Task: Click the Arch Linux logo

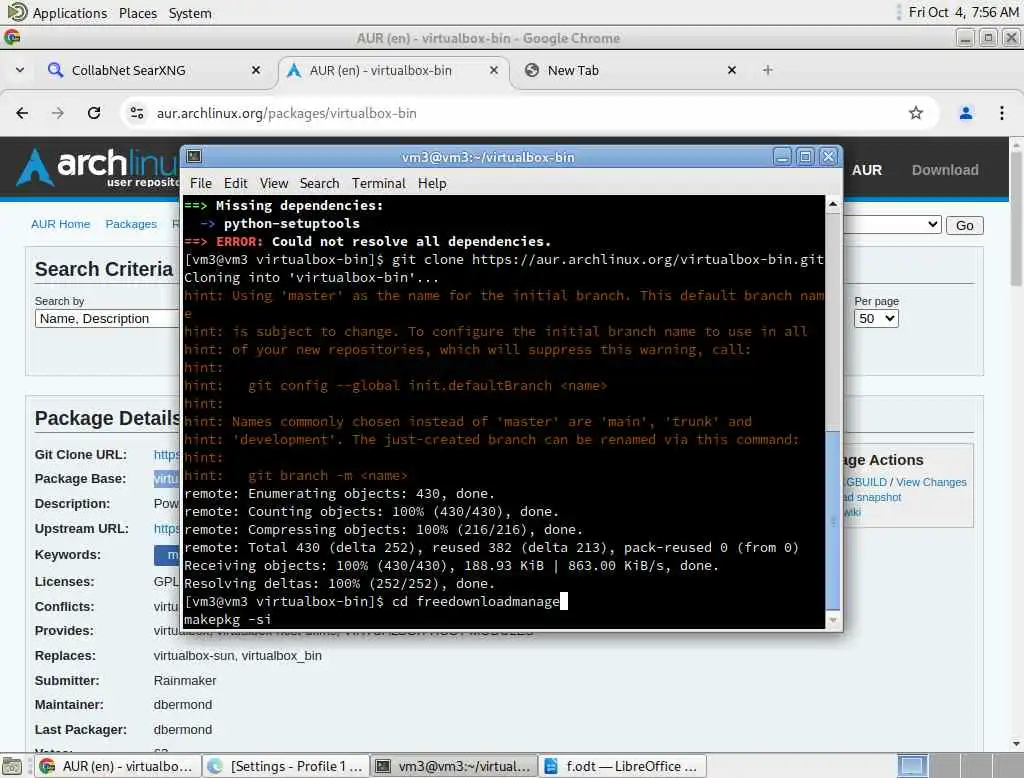Action: [x=98, y=167]
